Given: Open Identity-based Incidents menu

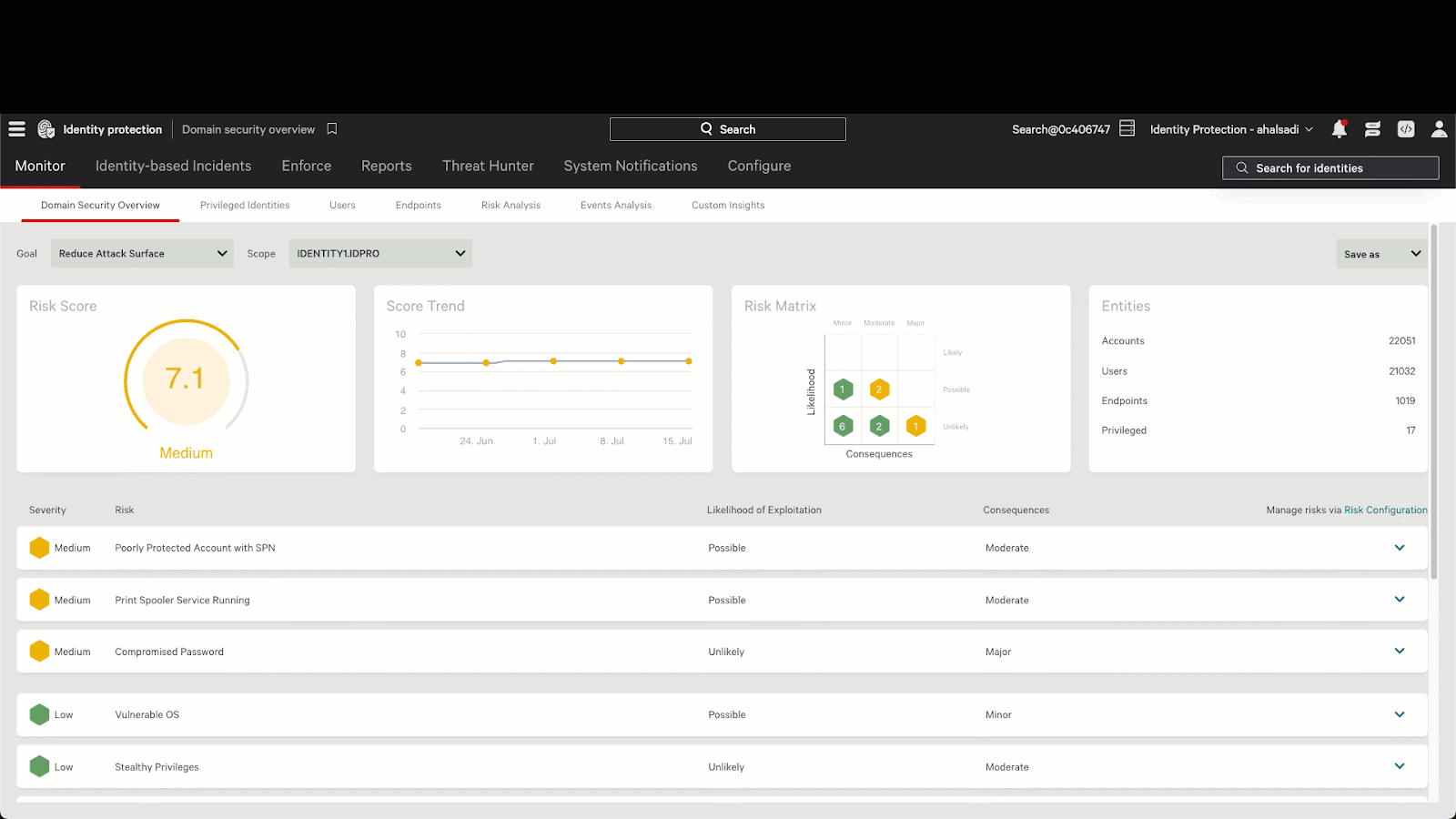Looking at the screenshot, I should (x=173, y=166).
